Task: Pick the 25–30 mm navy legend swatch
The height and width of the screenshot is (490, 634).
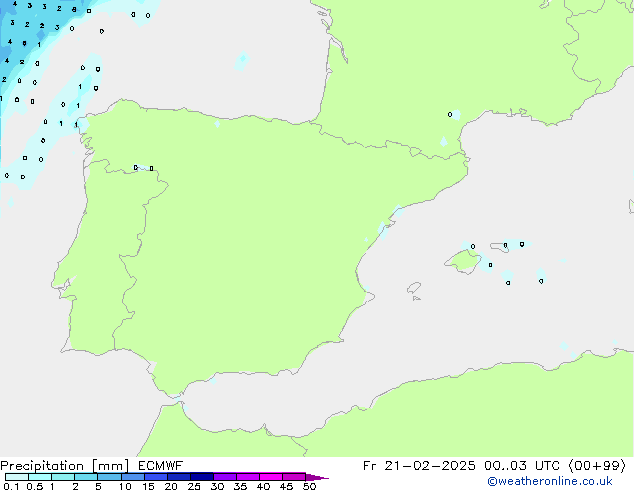Action: (x=201, y=477)
